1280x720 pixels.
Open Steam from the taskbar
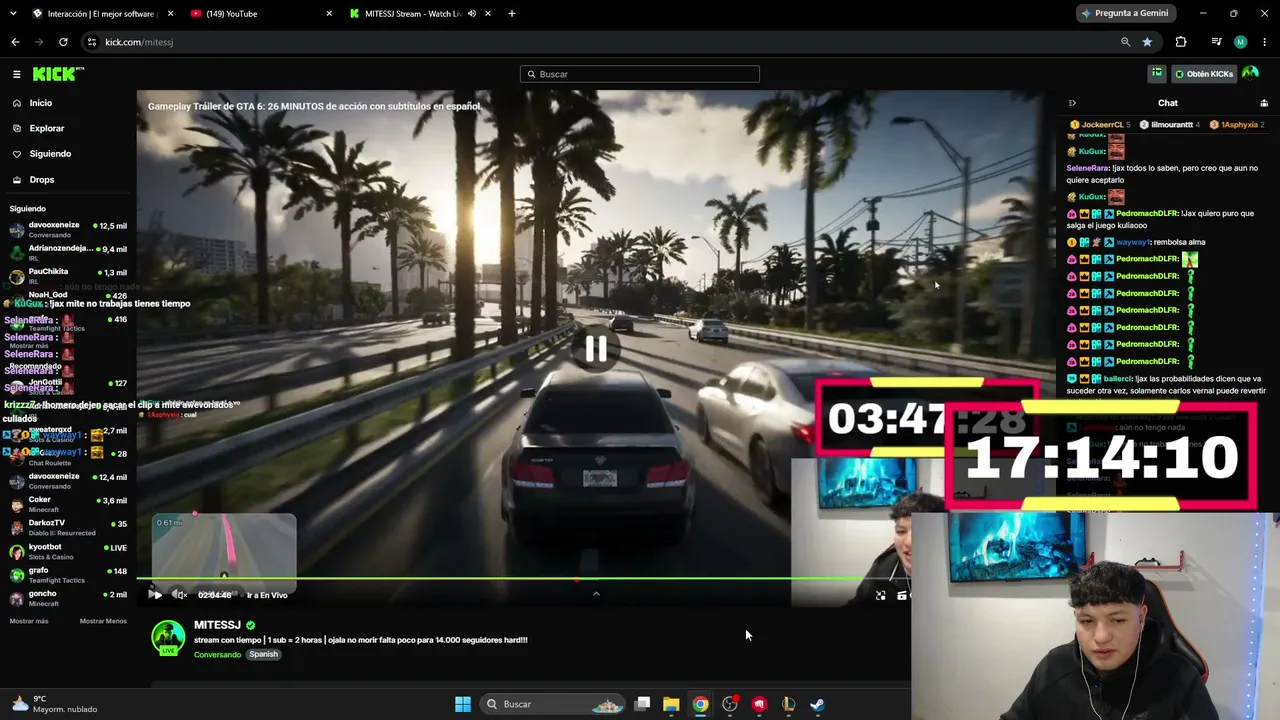(x=817, y=704)
